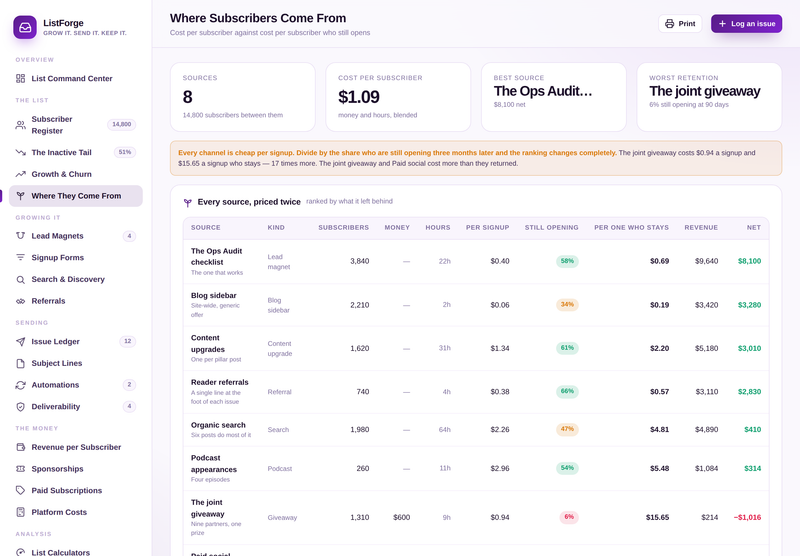Open Issue Ledger page

[x=76, y=341]
